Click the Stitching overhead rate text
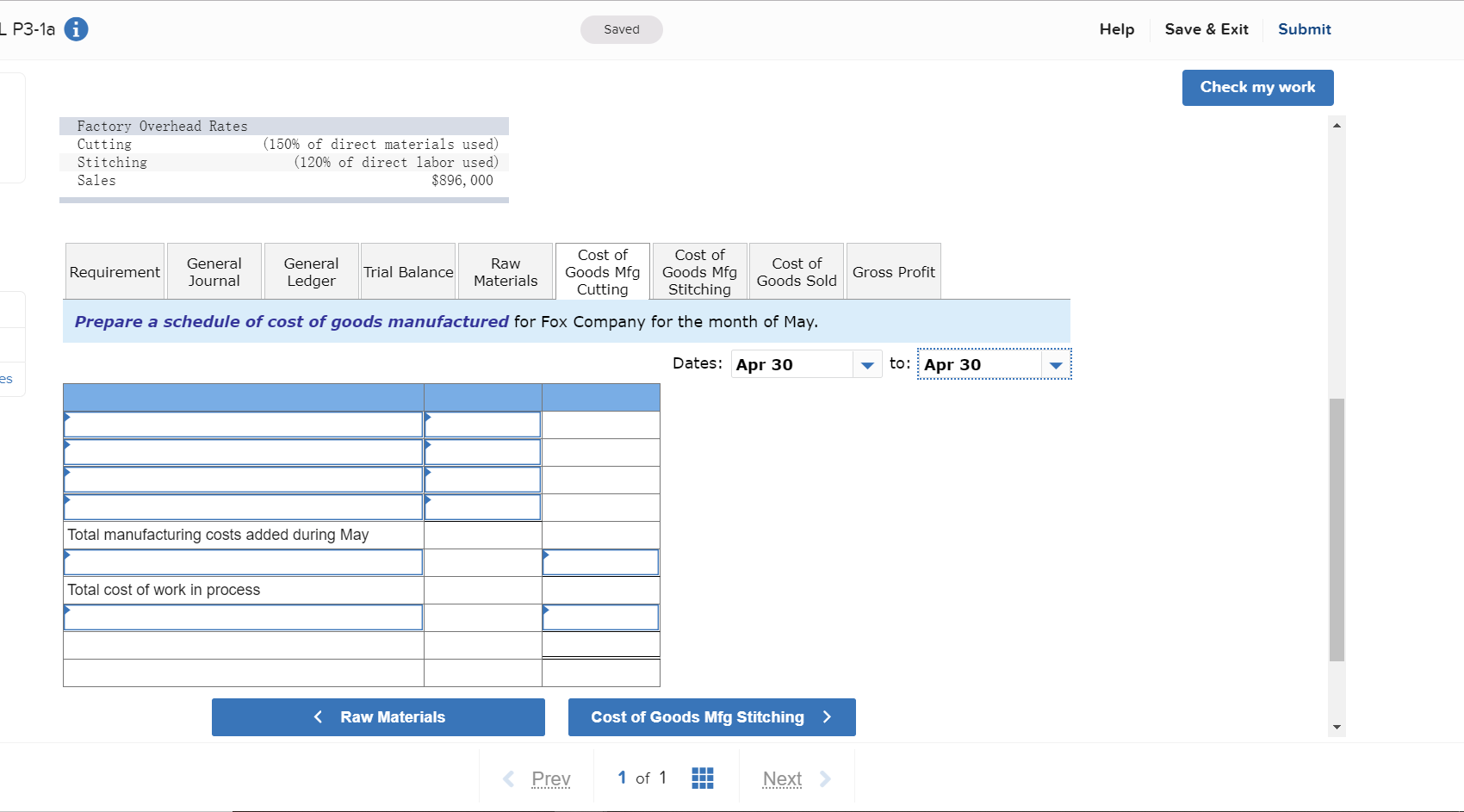Screen dimensions: 1464x812 396,162
